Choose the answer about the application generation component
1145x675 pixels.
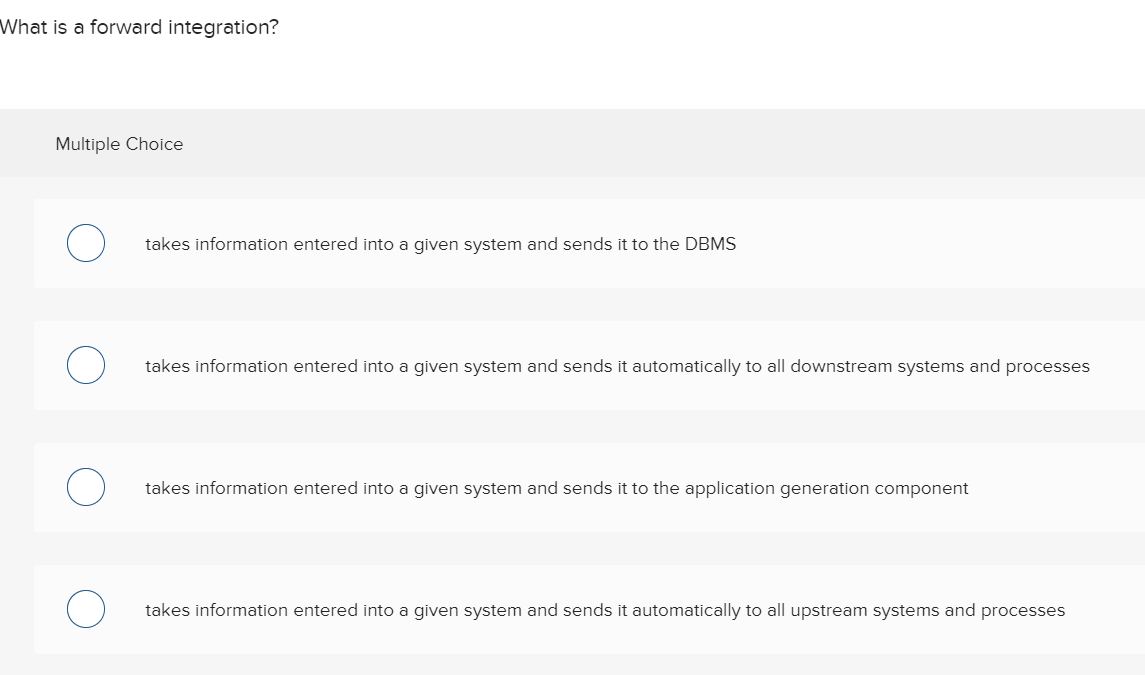[x=557, y=488]
